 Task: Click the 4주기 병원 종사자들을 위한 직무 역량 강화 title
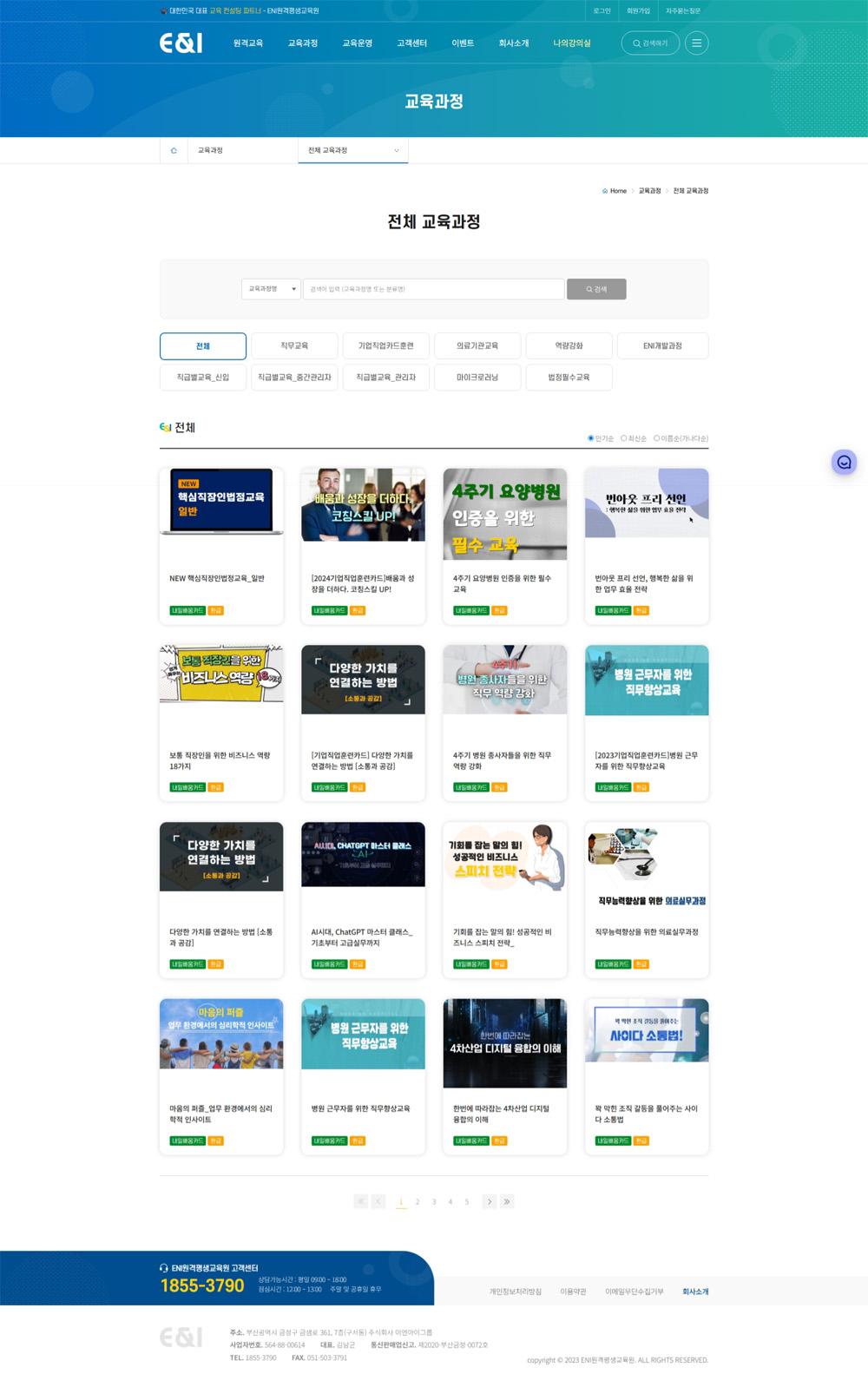[x=502, y=760]
